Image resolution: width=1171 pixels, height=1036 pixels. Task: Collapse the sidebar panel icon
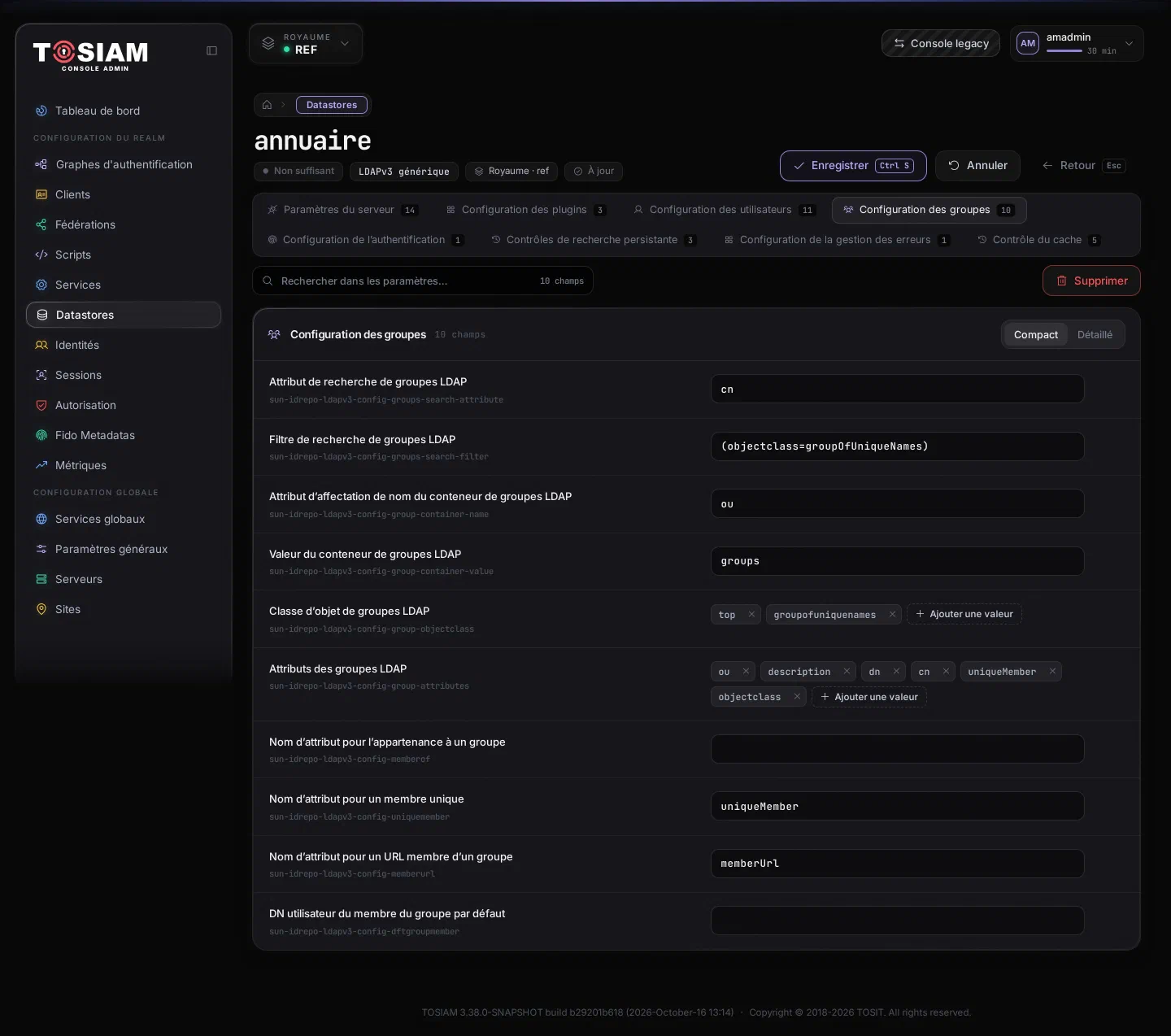[x=211, y=50]
